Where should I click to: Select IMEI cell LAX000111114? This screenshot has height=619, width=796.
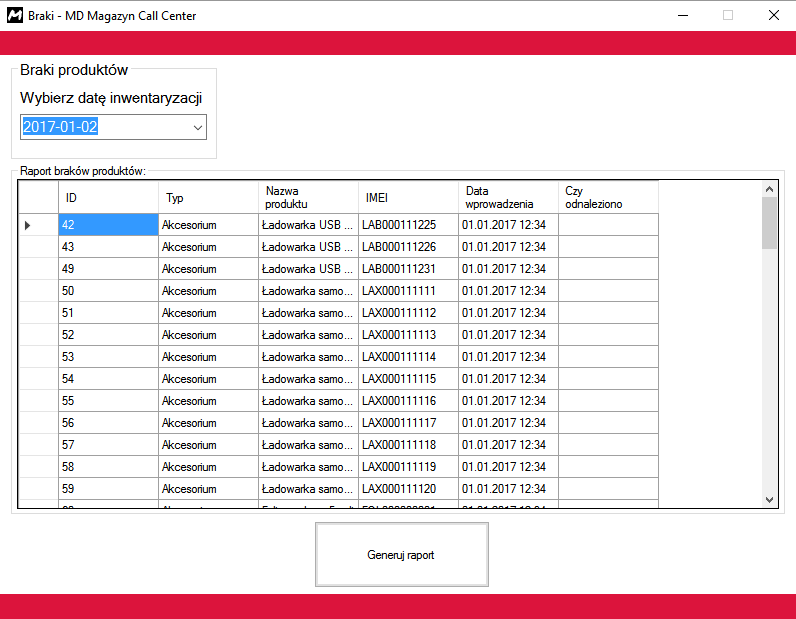(x=409, y=357)
